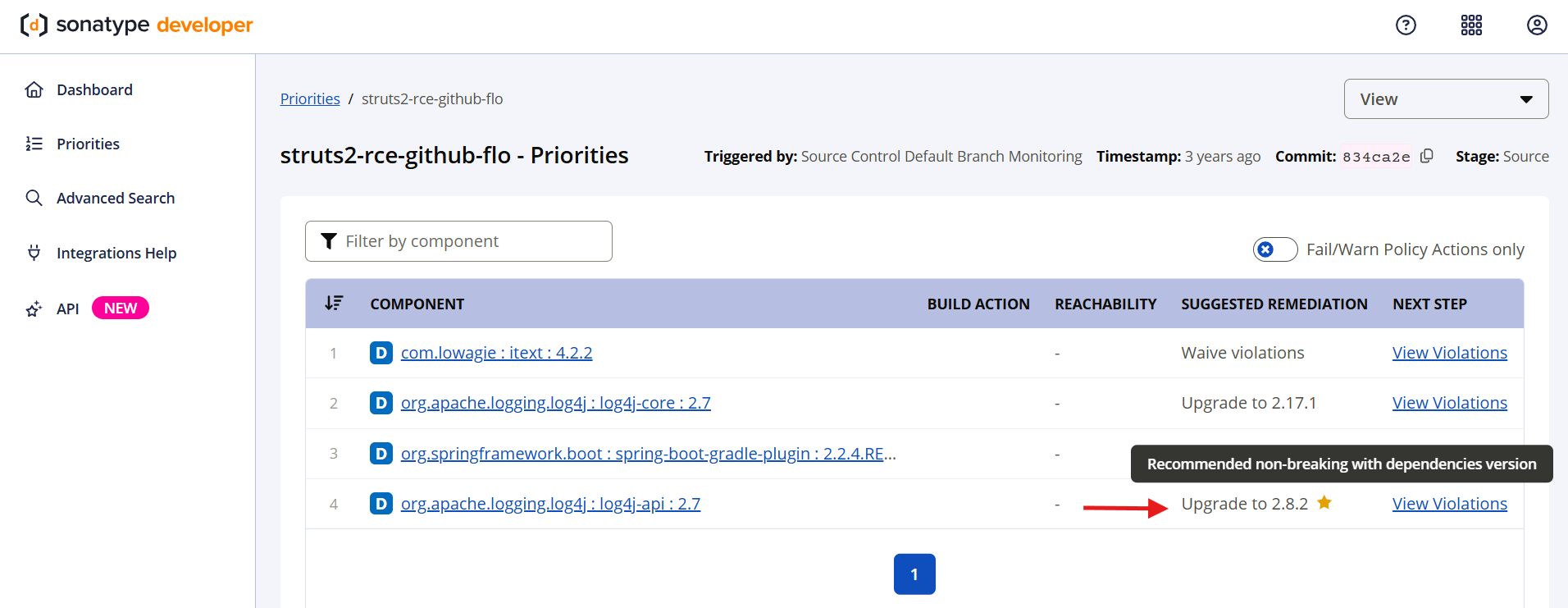Open Integrations Help in the sidebar
The height and width of the screenshot is (608, 1568).
pos(116,253)
